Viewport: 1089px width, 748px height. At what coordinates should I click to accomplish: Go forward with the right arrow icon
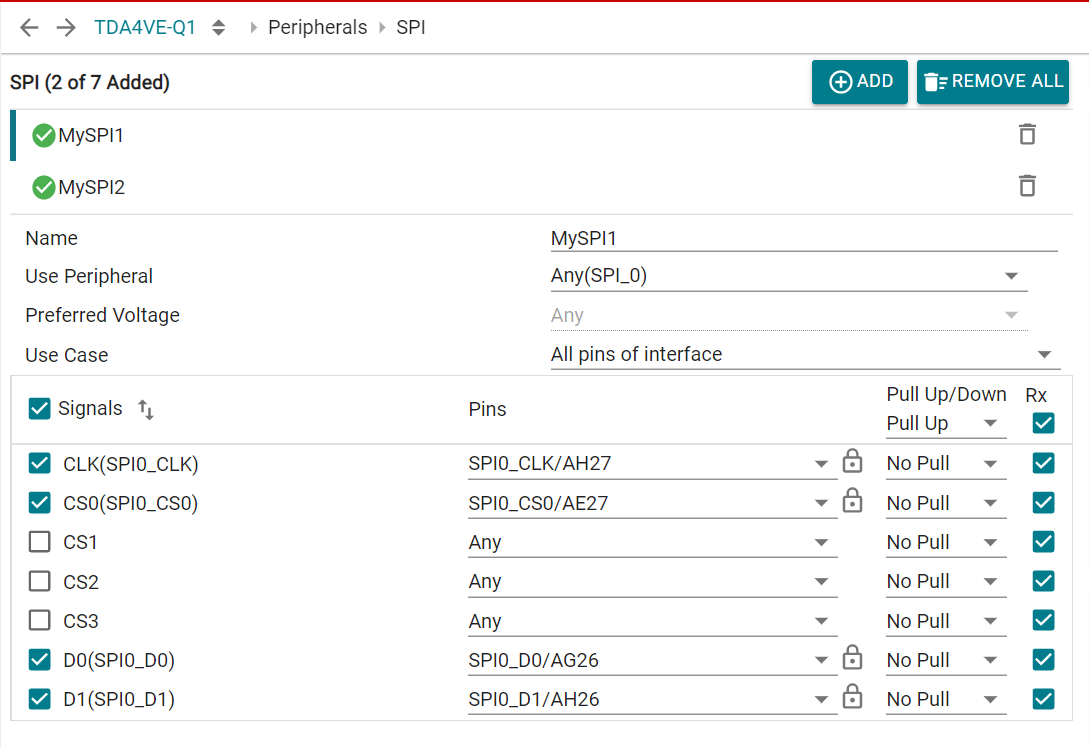[x=66, y=28]
